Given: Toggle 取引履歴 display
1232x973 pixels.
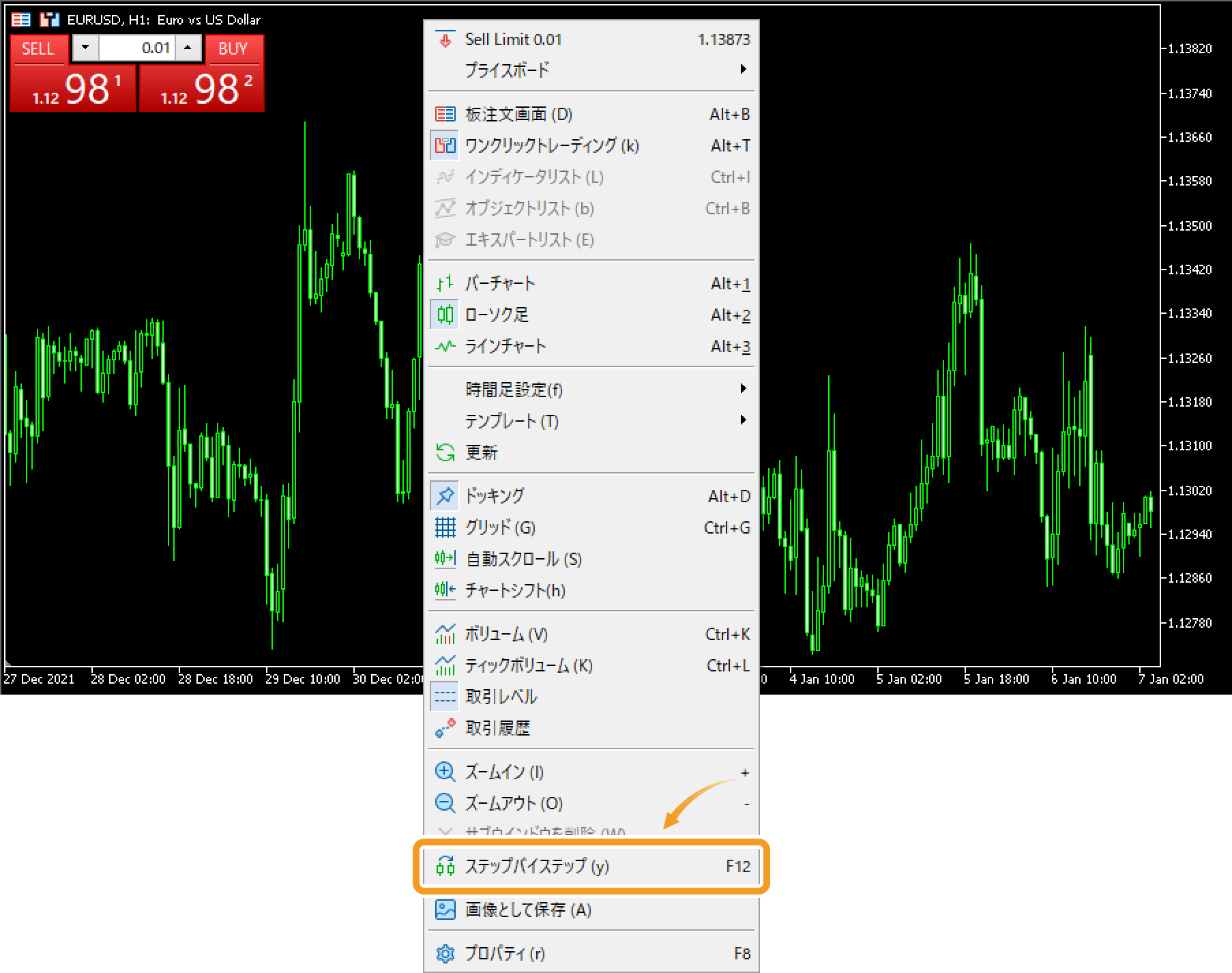Looking at the screenshot, I should coord(591,728).
